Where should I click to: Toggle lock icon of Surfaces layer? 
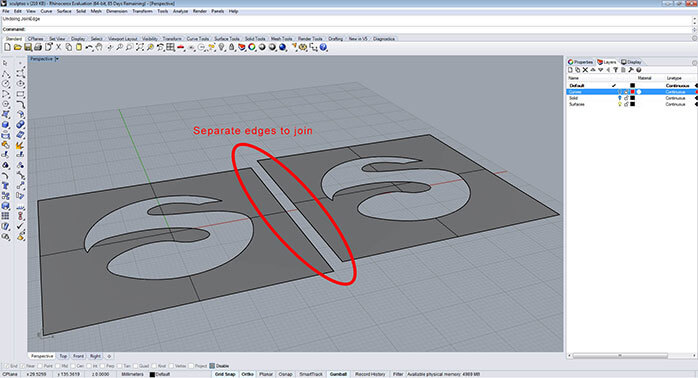pyautogui.click(x=626, y=104)
